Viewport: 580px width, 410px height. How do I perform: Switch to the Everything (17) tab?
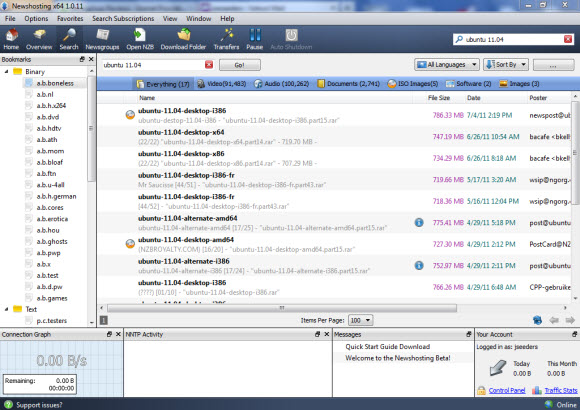tap(163, 84)
